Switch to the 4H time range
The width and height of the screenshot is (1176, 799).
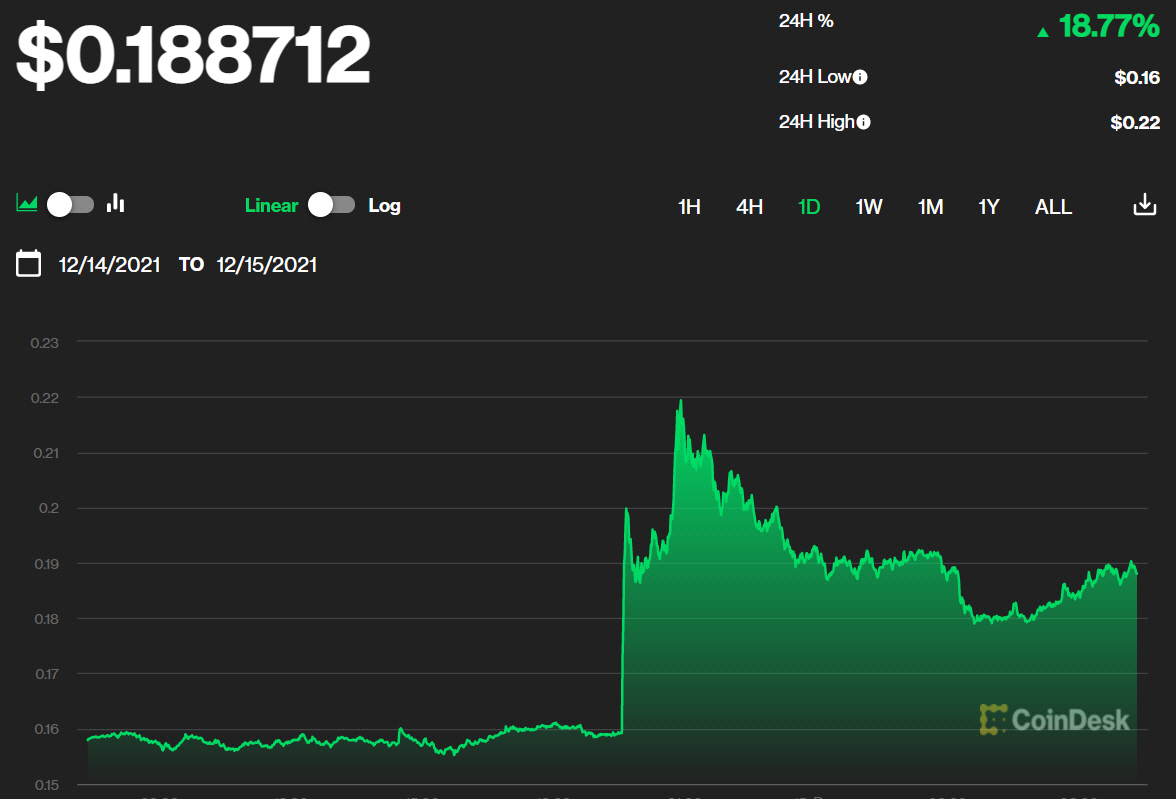[749, 207]
